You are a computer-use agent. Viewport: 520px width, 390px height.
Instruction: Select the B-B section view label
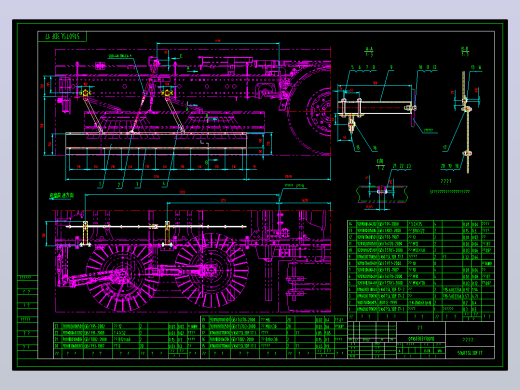pos(465,51)
